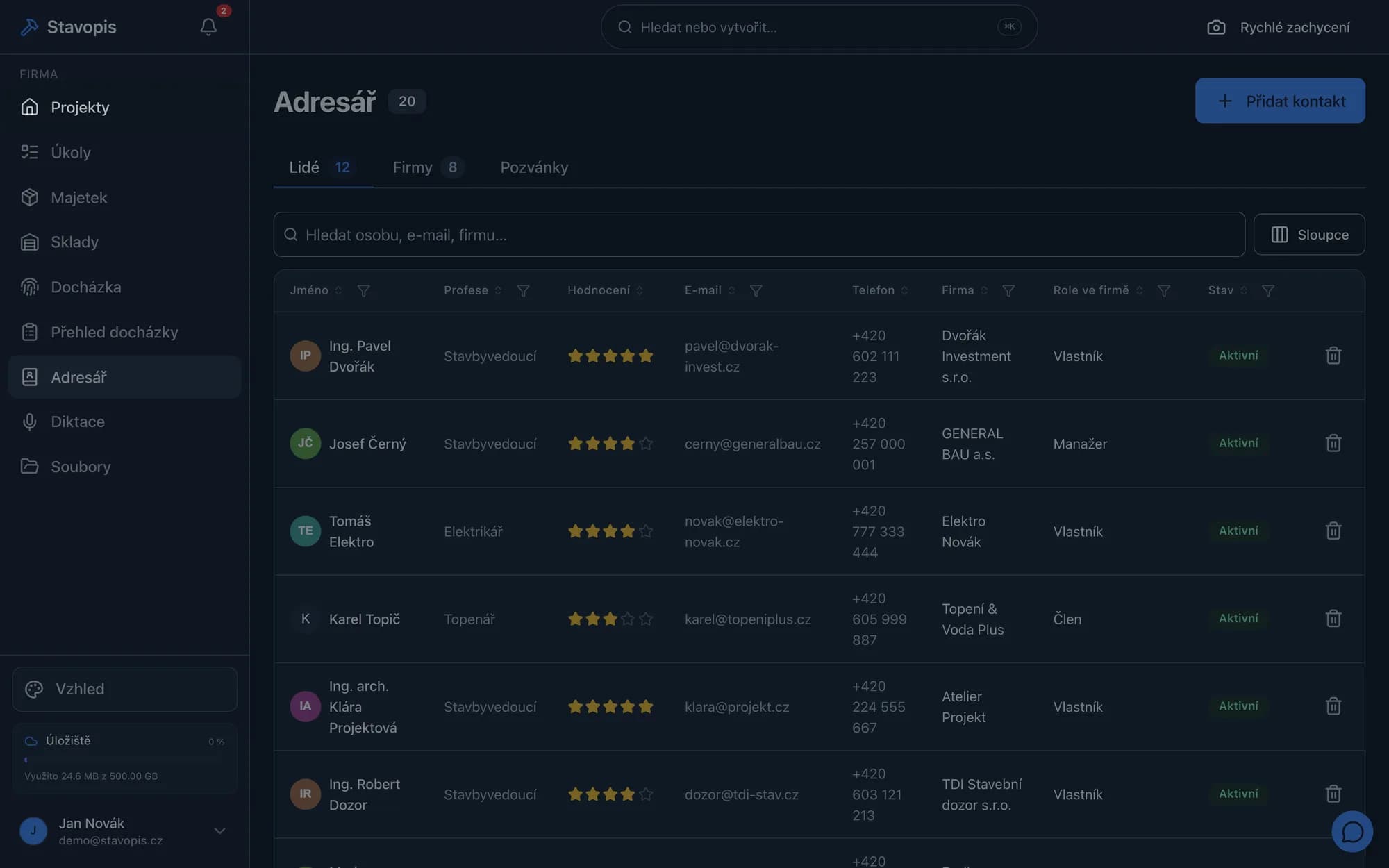The height and width of the screenshot is (868, 1389).
Task: Sort the Stav column
Action: pyautogui.click(x=1243, y=290)
